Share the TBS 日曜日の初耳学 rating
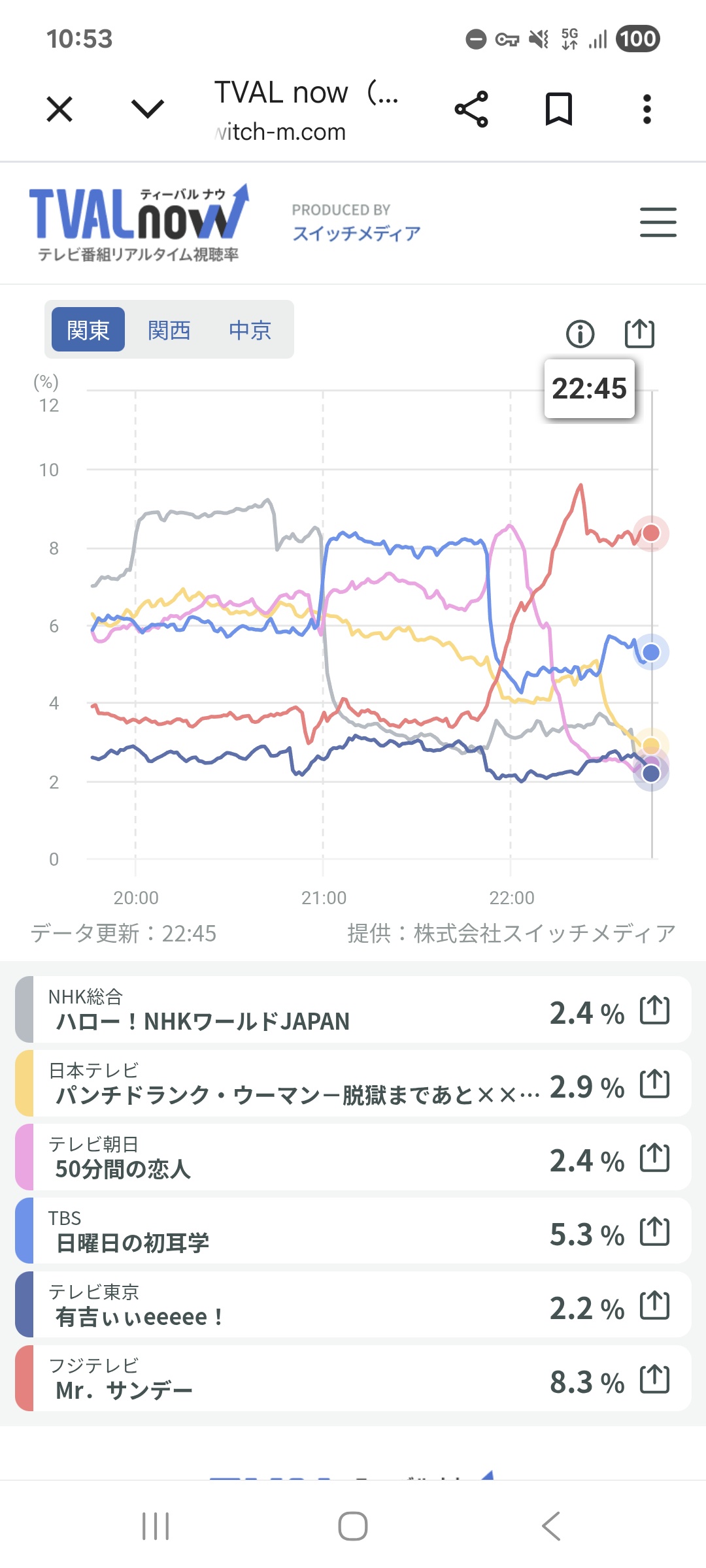Screen dimensions: 706x1568 (654, 1232)
